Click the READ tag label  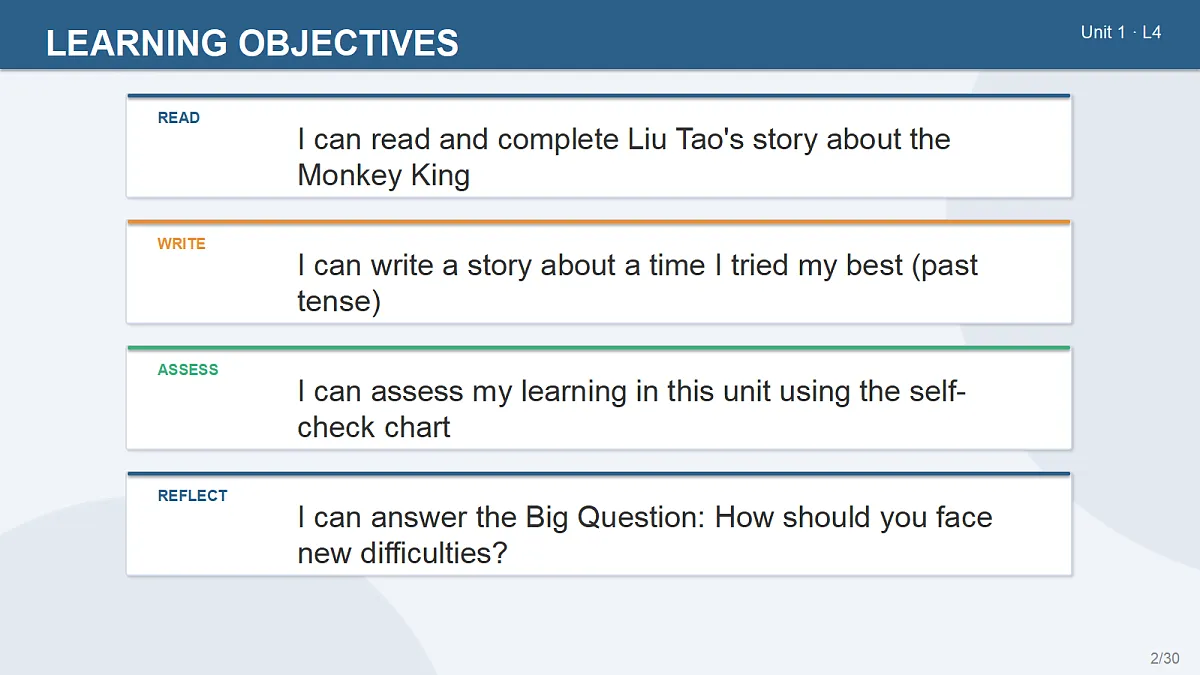point(179,118)
